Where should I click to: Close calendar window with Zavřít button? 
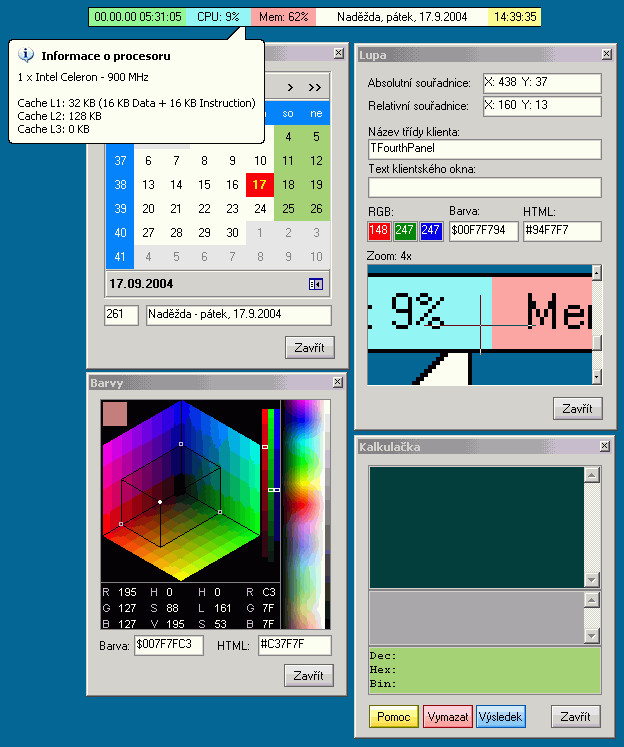click(310, 348)
